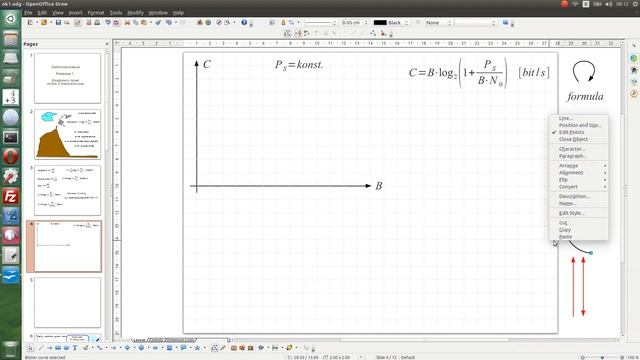Click the Format Paintbrush icon
The height and width of the screenshot is (360, 640).
tap(158, 22)
